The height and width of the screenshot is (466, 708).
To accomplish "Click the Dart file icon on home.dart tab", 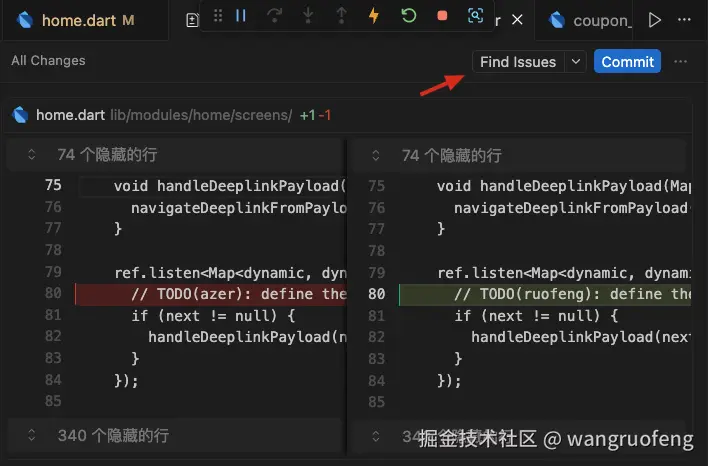I will tap(25, 20).
